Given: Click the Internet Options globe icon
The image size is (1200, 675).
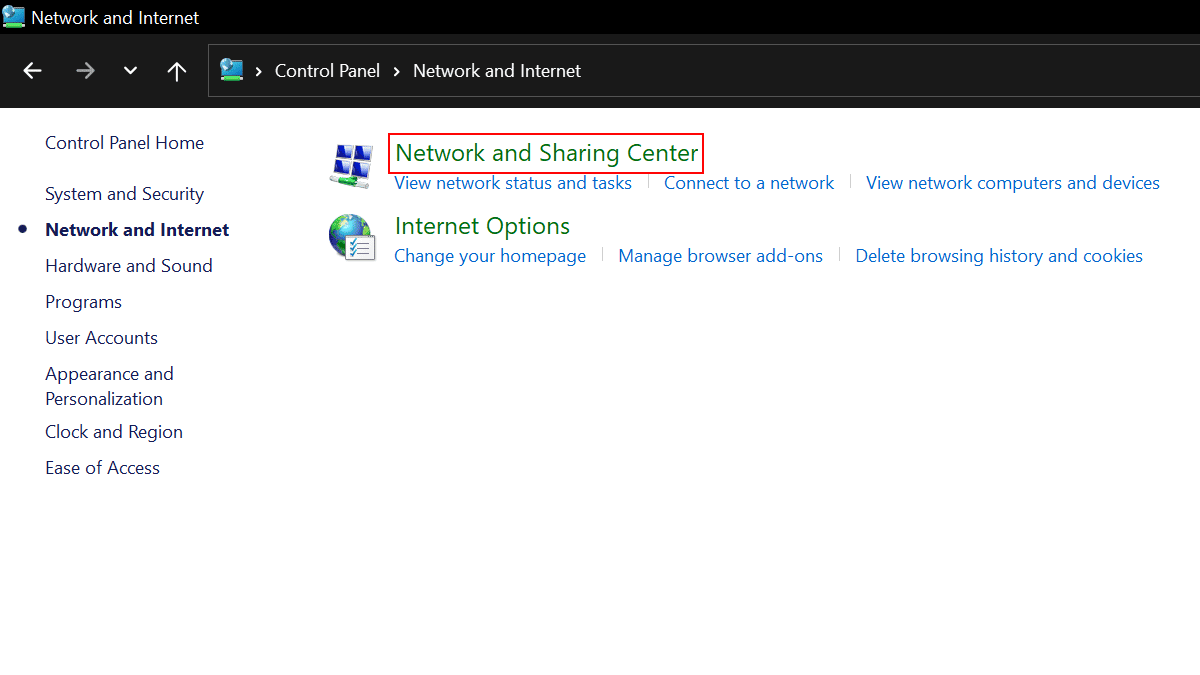Looking at the screenshot, I should [352, 238].
